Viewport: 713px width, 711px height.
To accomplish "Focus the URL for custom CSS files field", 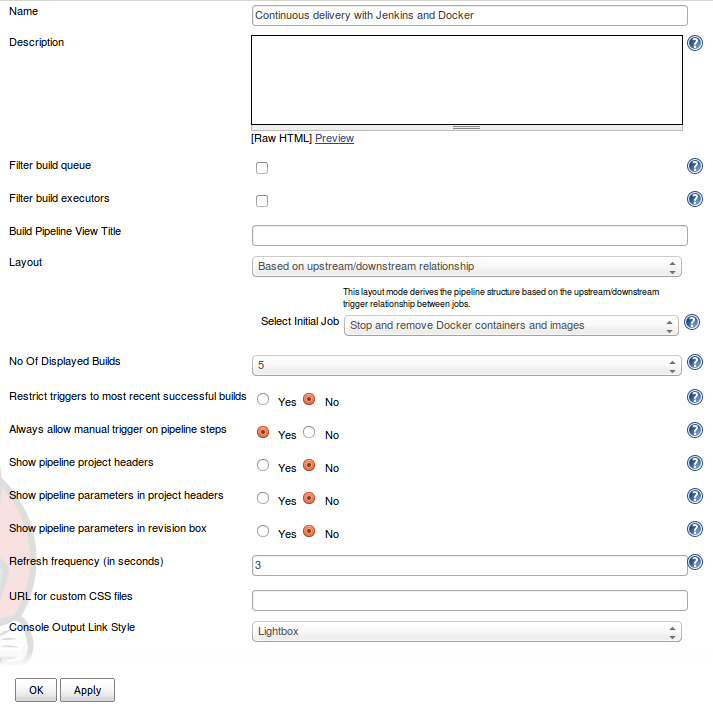I will pyautogui.click(x=470, y=601).
